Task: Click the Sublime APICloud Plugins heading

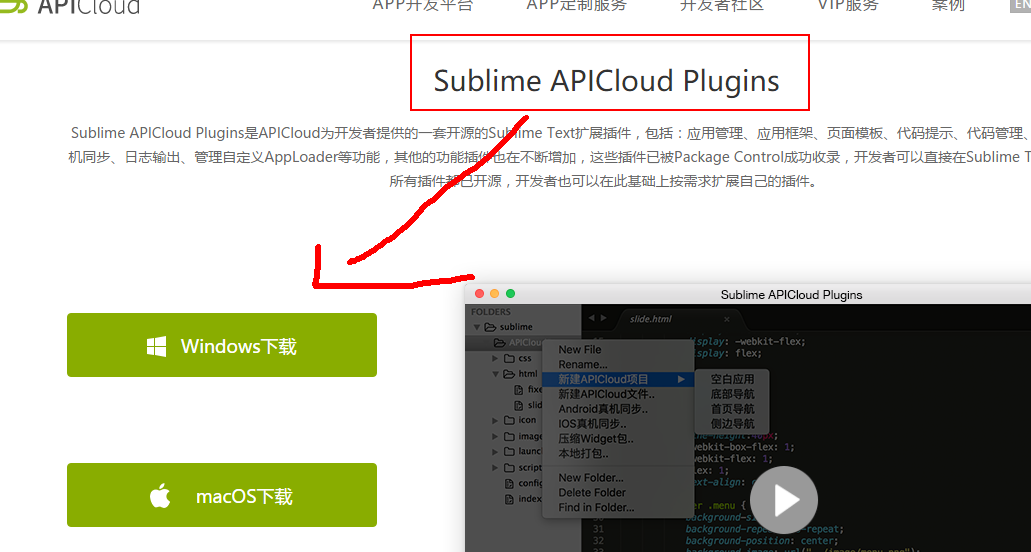Action: coord(606,81)
